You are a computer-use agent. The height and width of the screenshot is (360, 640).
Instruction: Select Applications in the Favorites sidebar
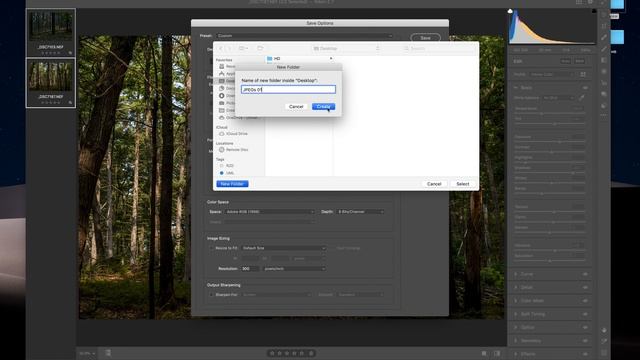(x=227, y=74)
